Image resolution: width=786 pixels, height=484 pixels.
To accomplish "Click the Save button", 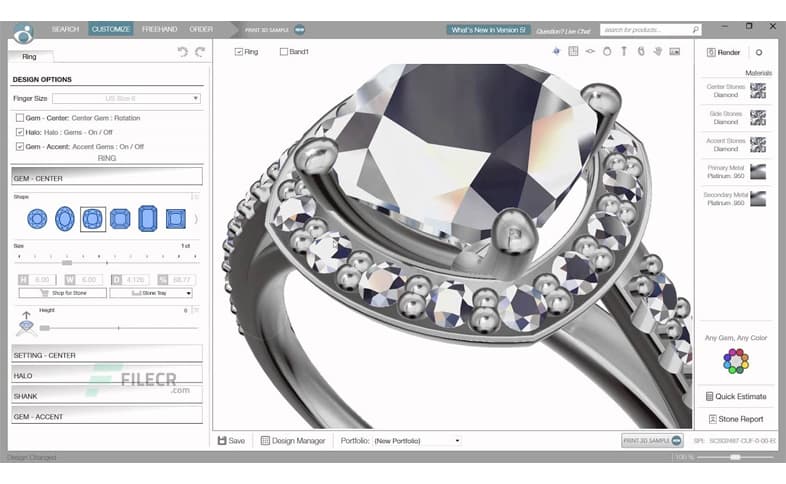I will coord(231,441).
